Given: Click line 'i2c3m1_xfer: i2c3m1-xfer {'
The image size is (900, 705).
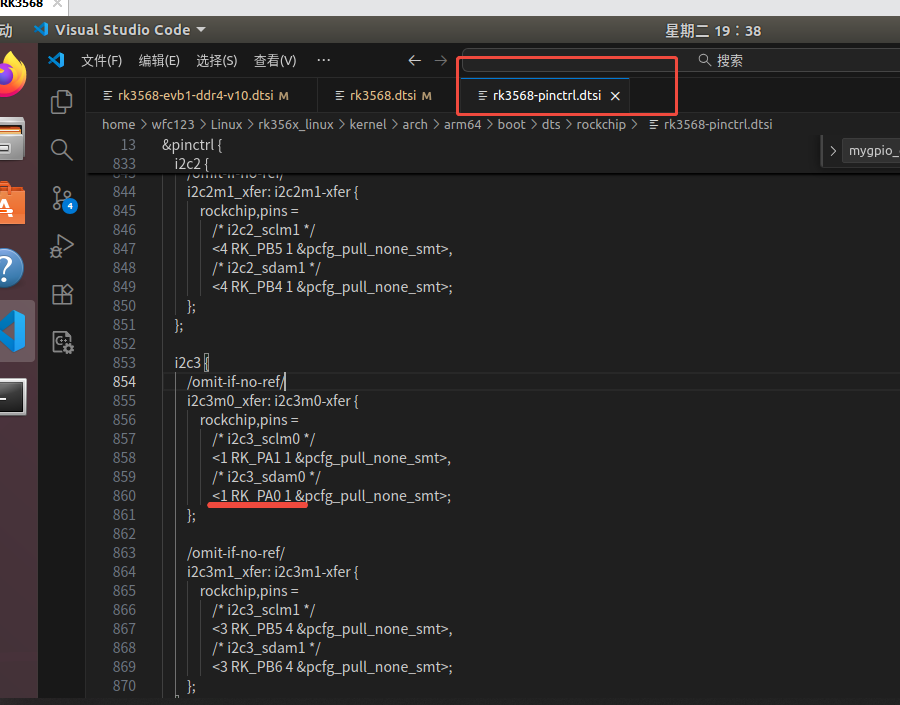Looking at the screenshot, I should pyautogui.click(x=273, y=572).
